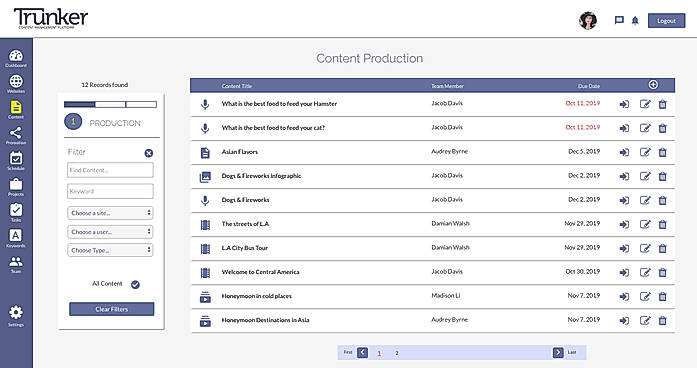Click the Clear Filters button

pos(112,309)
